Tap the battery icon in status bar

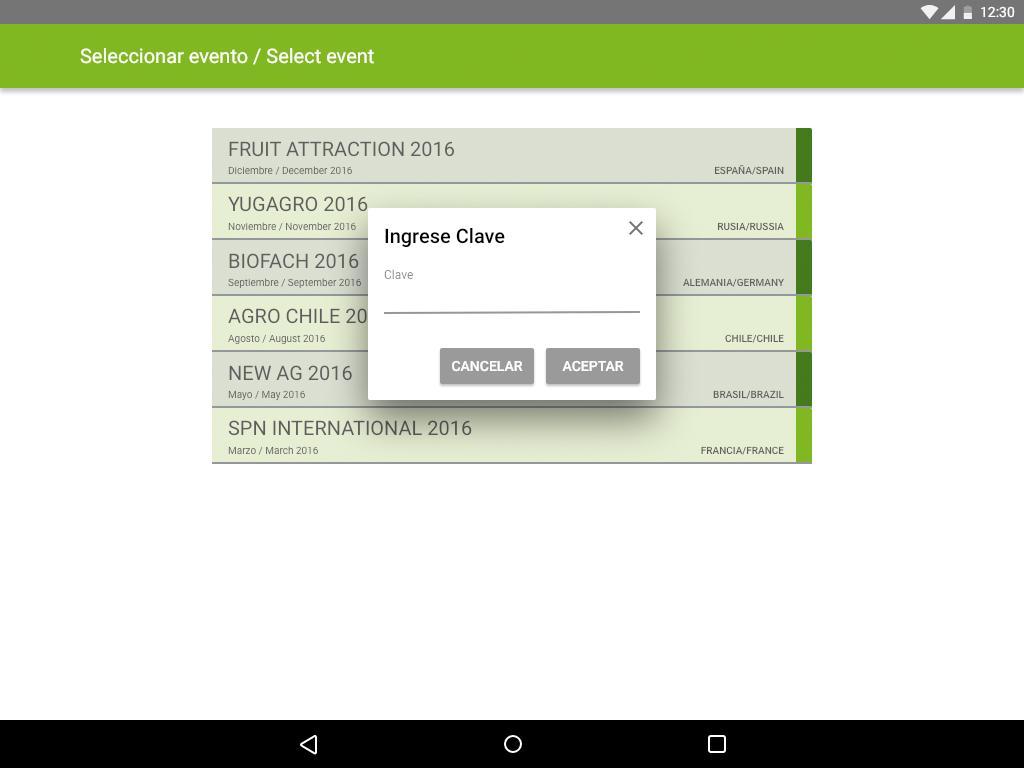pos(967,12)
